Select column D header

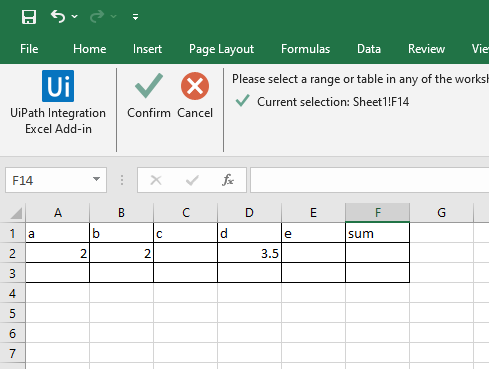249,213
